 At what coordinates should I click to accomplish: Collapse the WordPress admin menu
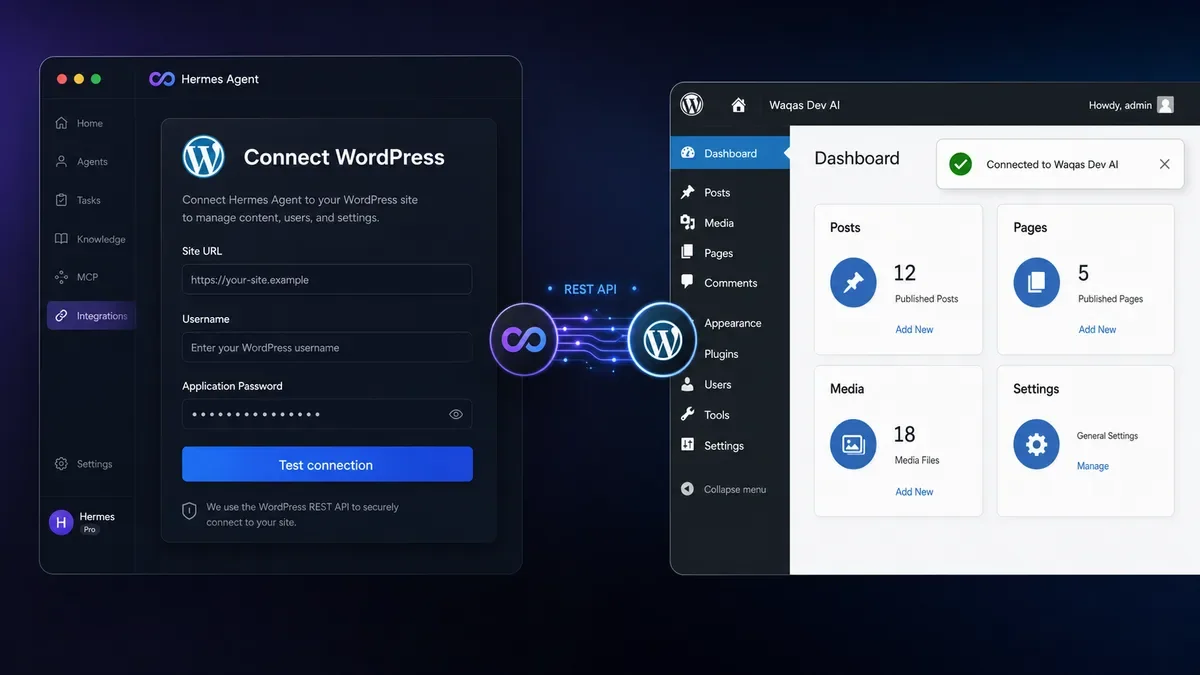724,489
